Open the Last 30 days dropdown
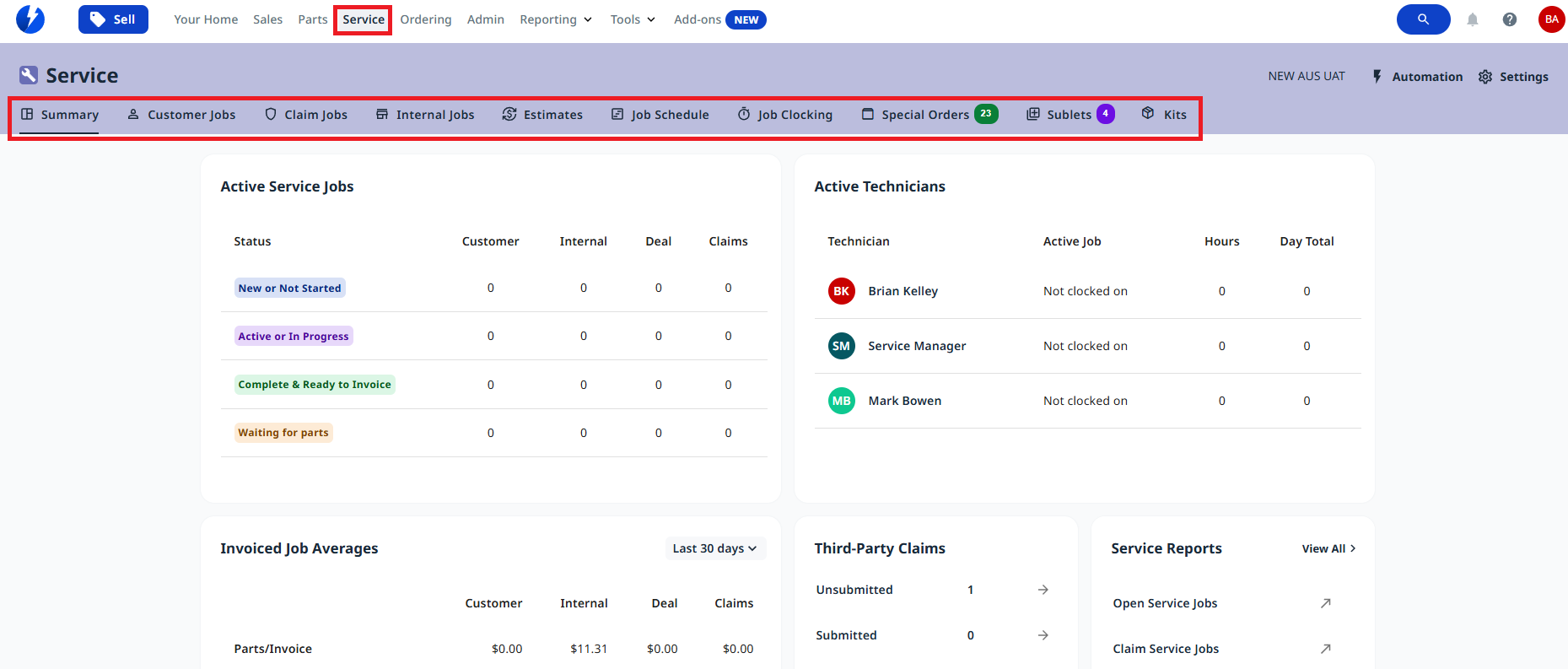This screenshot has height=669, width=1568. (x=714, y=548)
